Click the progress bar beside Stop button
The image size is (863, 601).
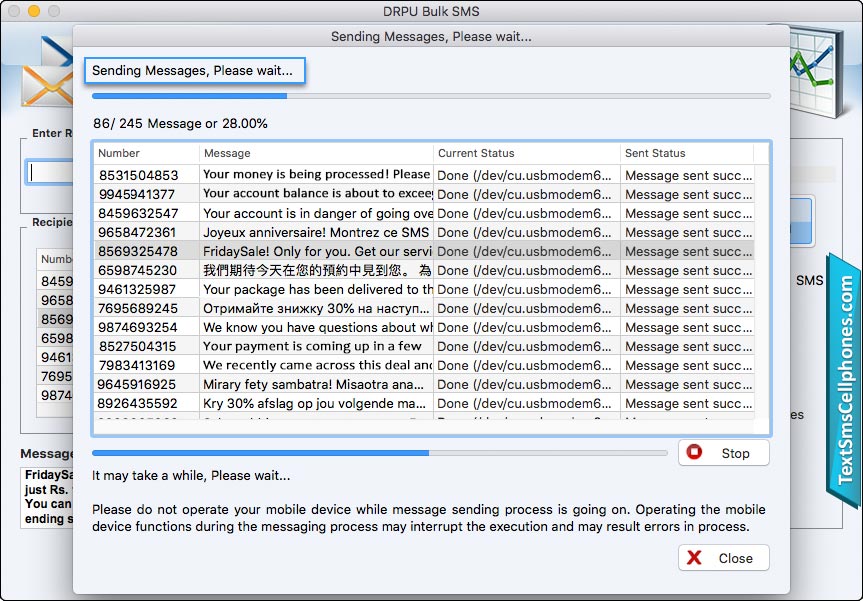tap(380, 453)
